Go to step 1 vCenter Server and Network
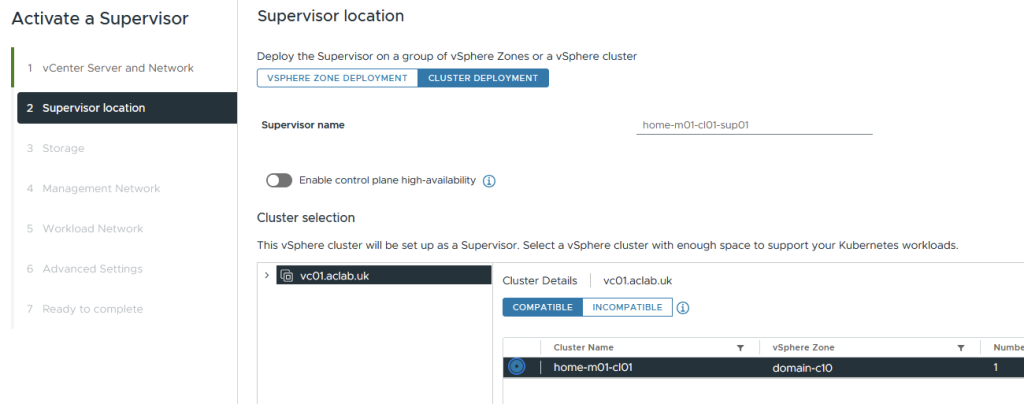Viewport: 1024px width, 404px height. (x=118, y=68)
